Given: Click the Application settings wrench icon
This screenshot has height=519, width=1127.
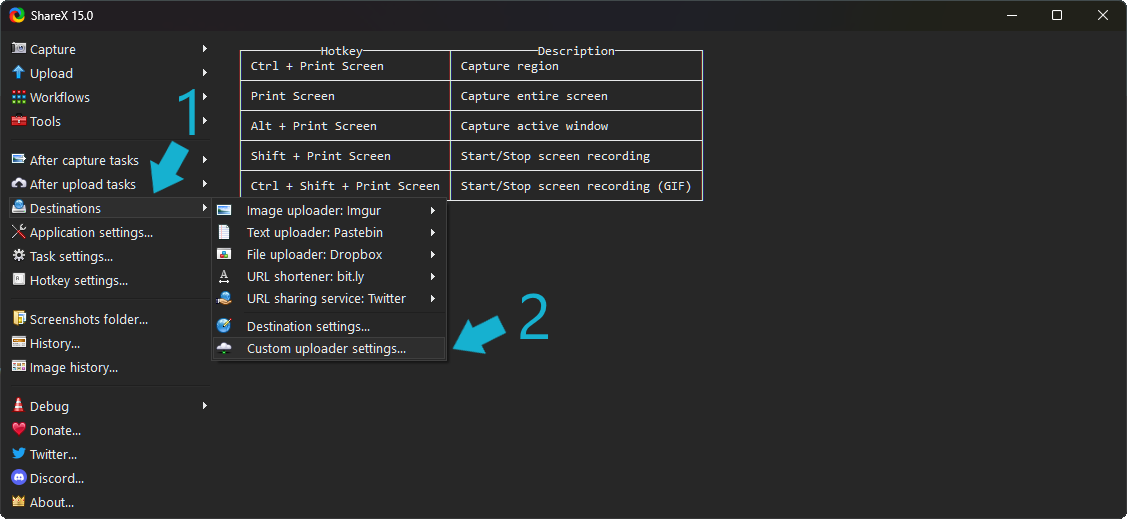Looking at the screenshot, I should tap(19, 231).
